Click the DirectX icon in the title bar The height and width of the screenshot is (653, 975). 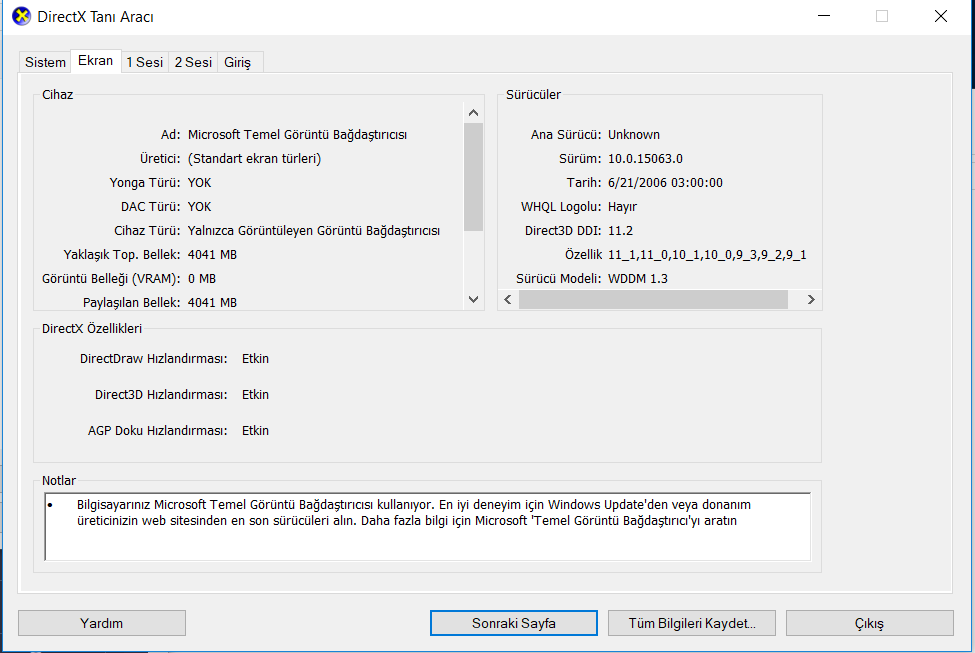21,16
